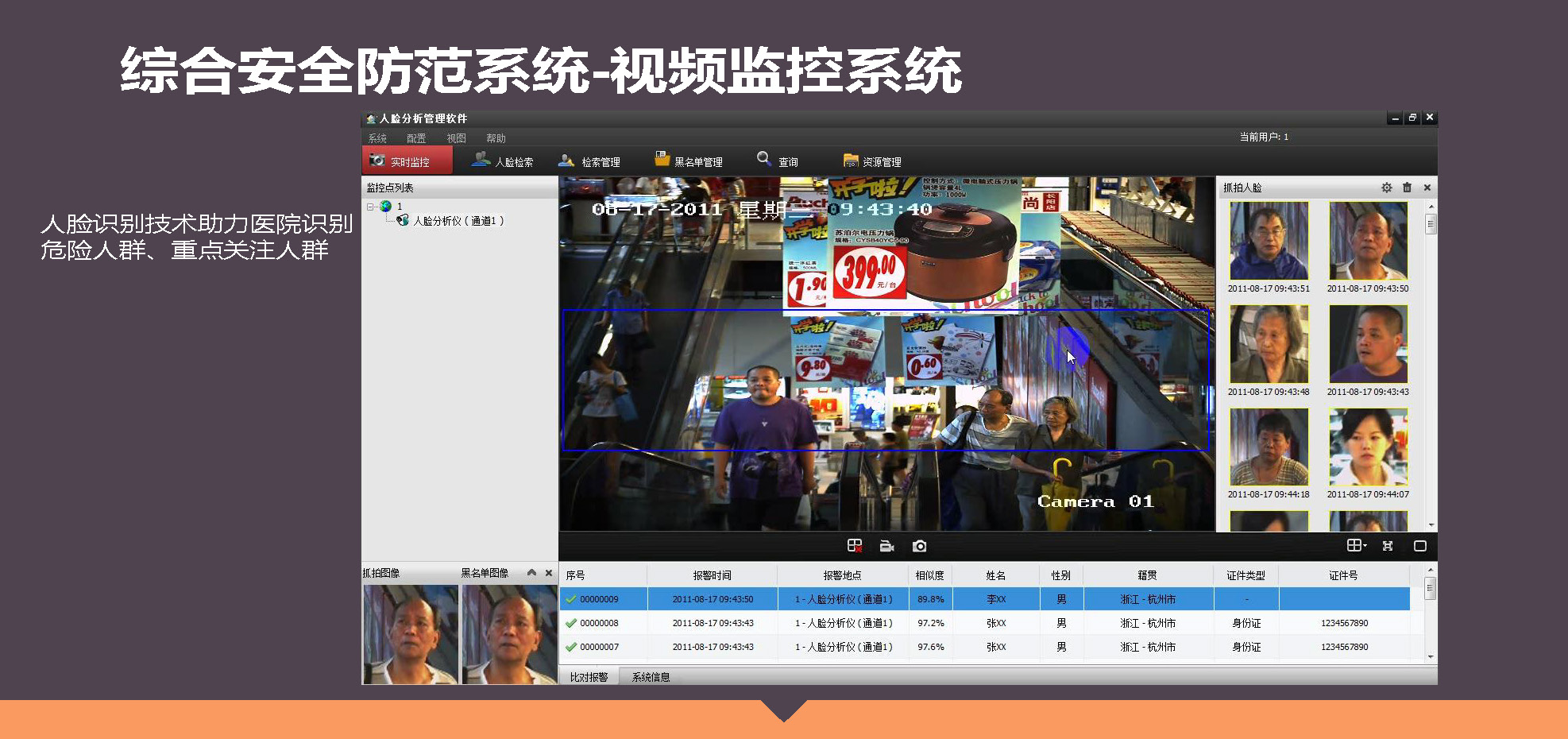Sort by the 报警地点 column header
Screen dimensions: 1568x739
coord(842,575)
